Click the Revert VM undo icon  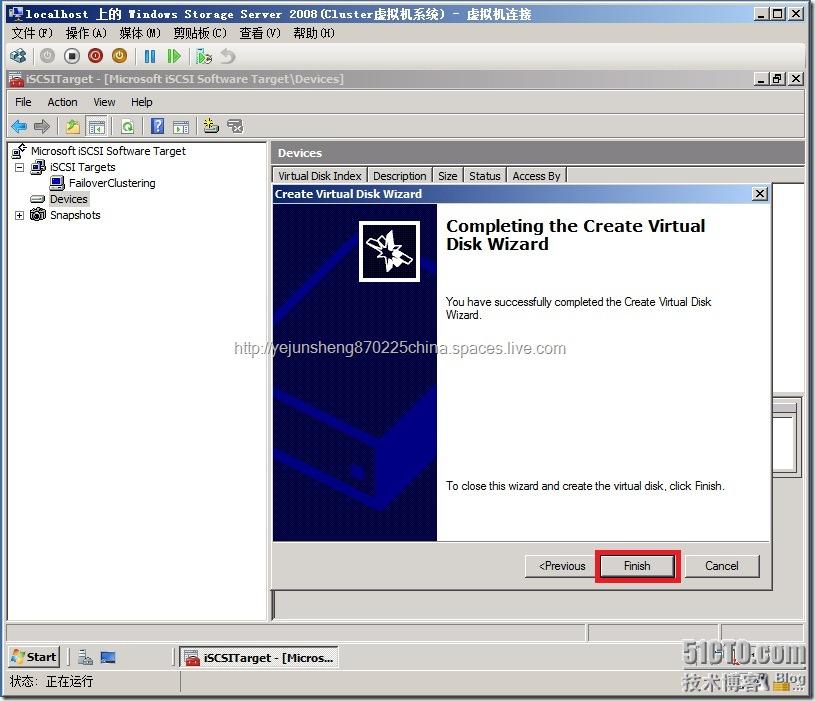pos(228,56)
